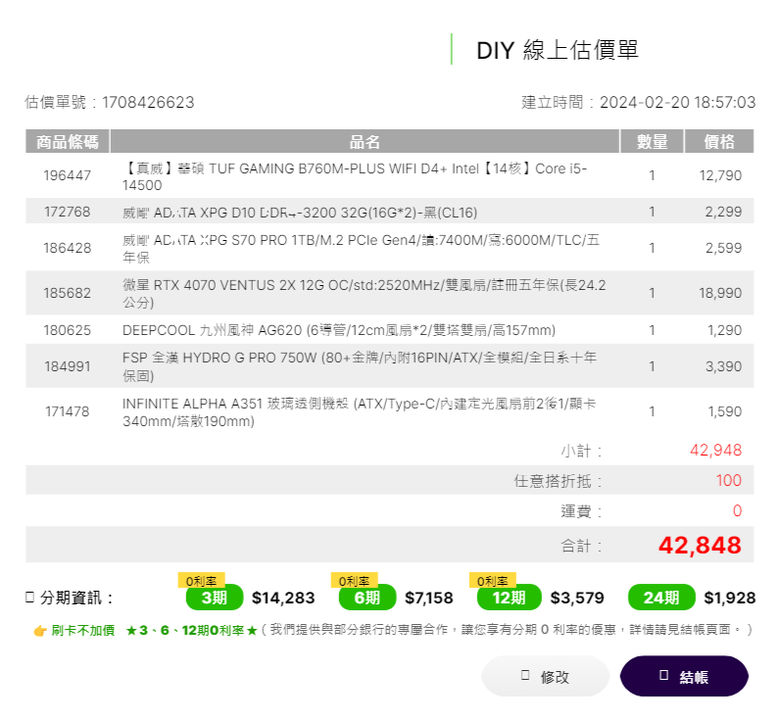Click the XPG D10 DDR4-3200 32G item
The image size is (780, 720).
pos(300,212)
